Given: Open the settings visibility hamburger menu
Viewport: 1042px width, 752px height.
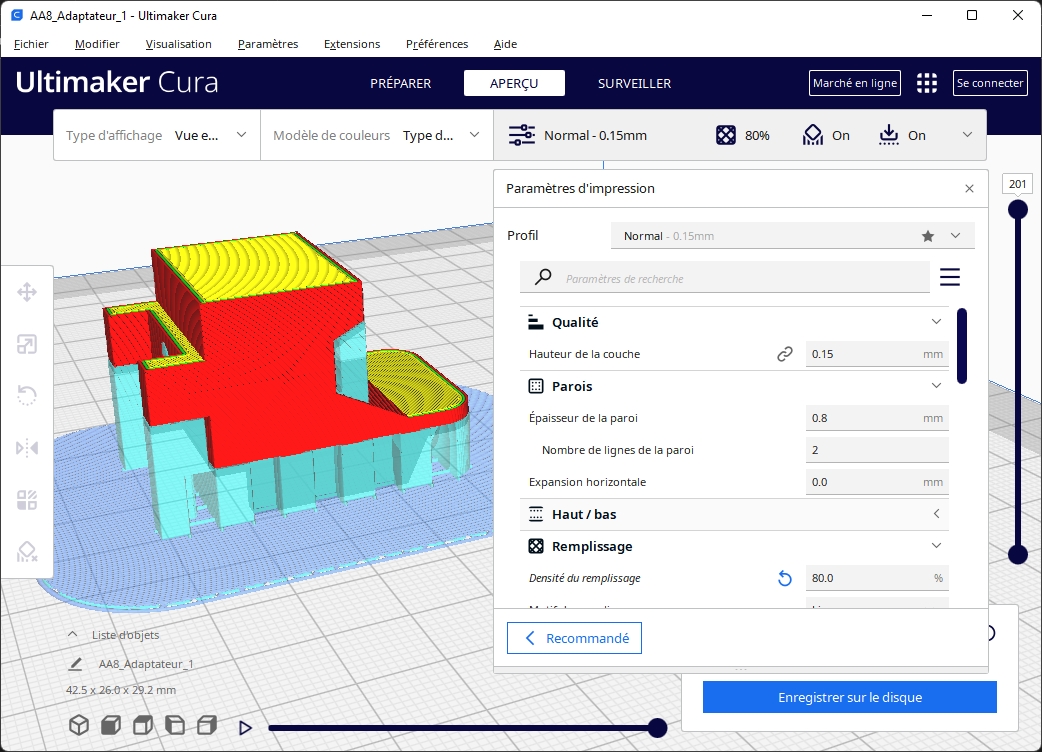Looking at the screenshot, I should [x=949, y=277].
